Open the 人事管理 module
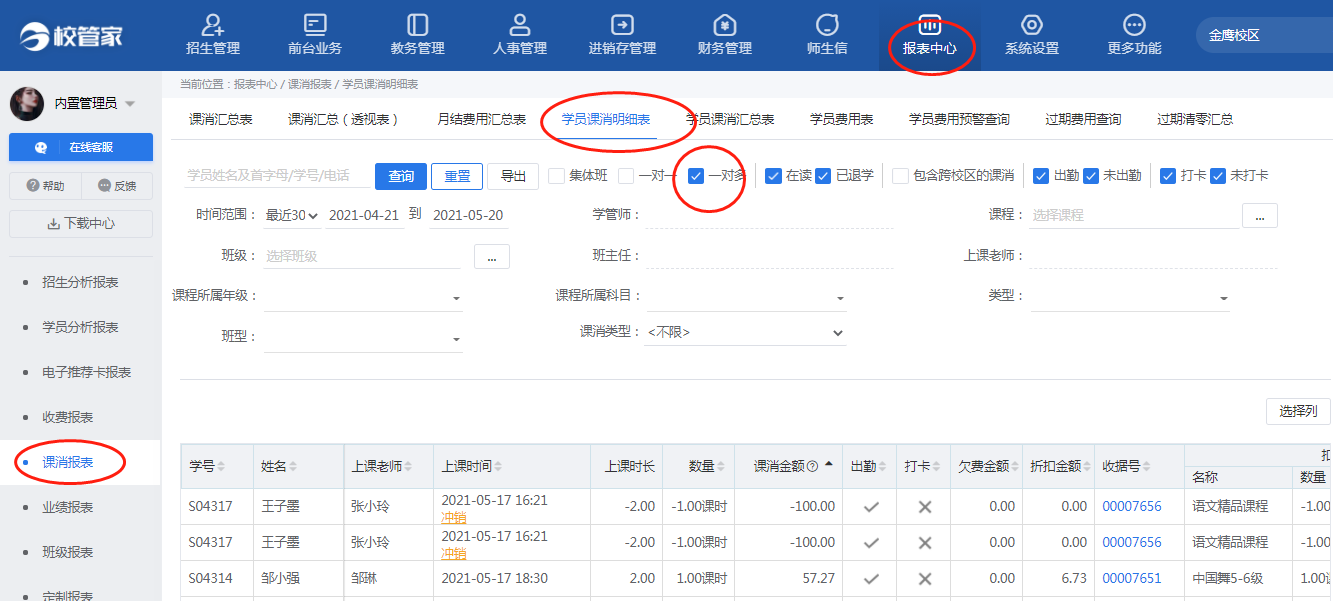 (520, 35)
